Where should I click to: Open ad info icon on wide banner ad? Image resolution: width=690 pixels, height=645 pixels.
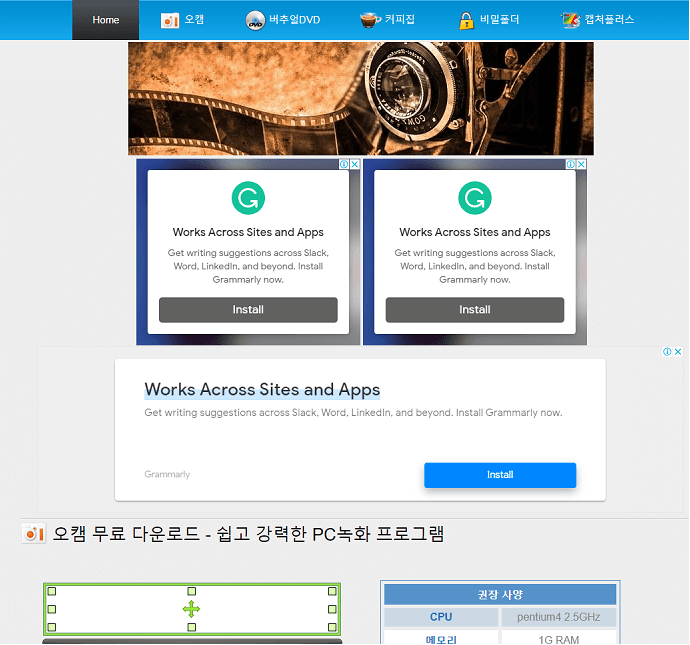click(x=667, y=352)
